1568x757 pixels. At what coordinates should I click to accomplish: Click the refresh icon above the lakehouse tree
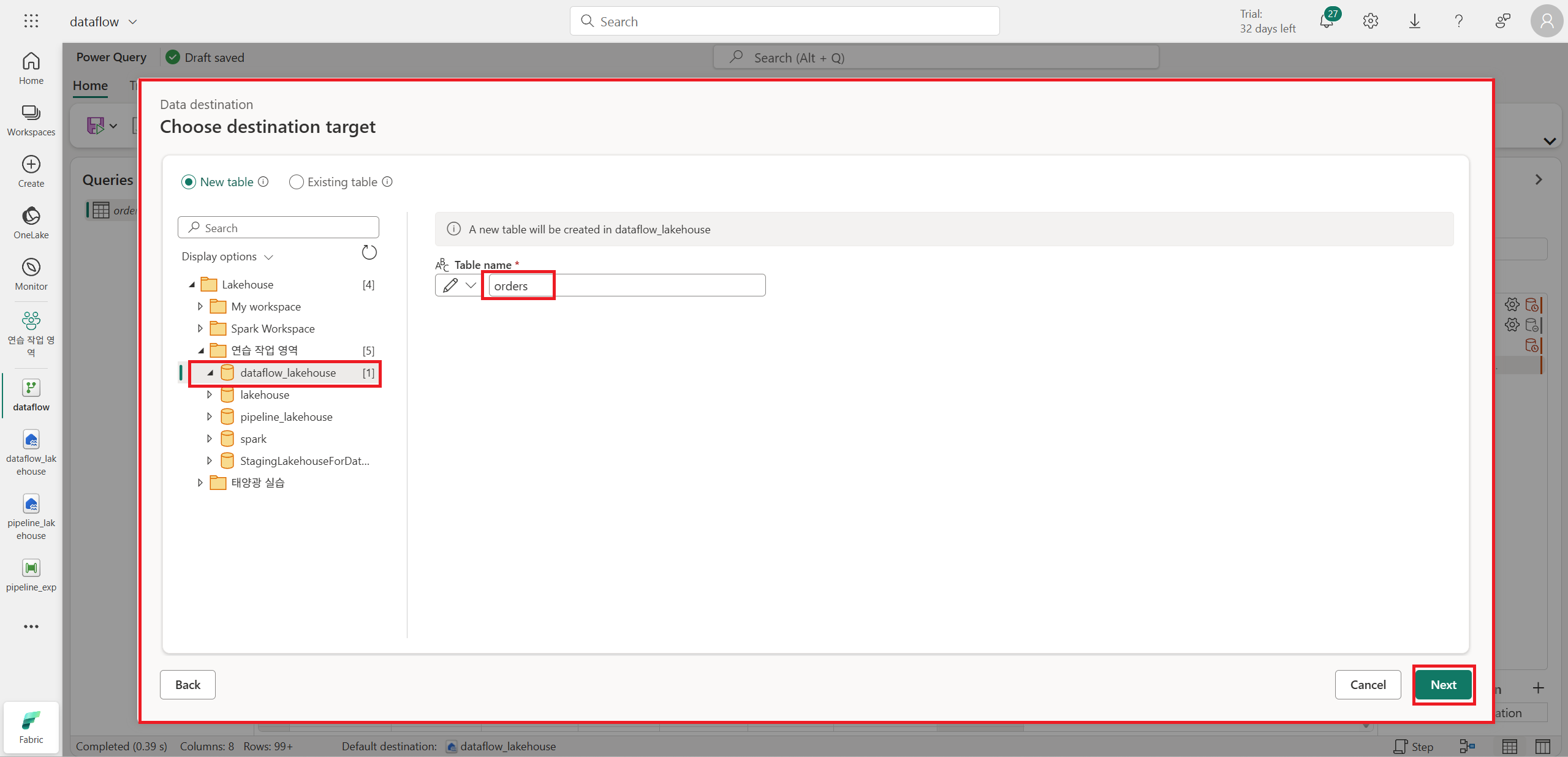point(369,252)
